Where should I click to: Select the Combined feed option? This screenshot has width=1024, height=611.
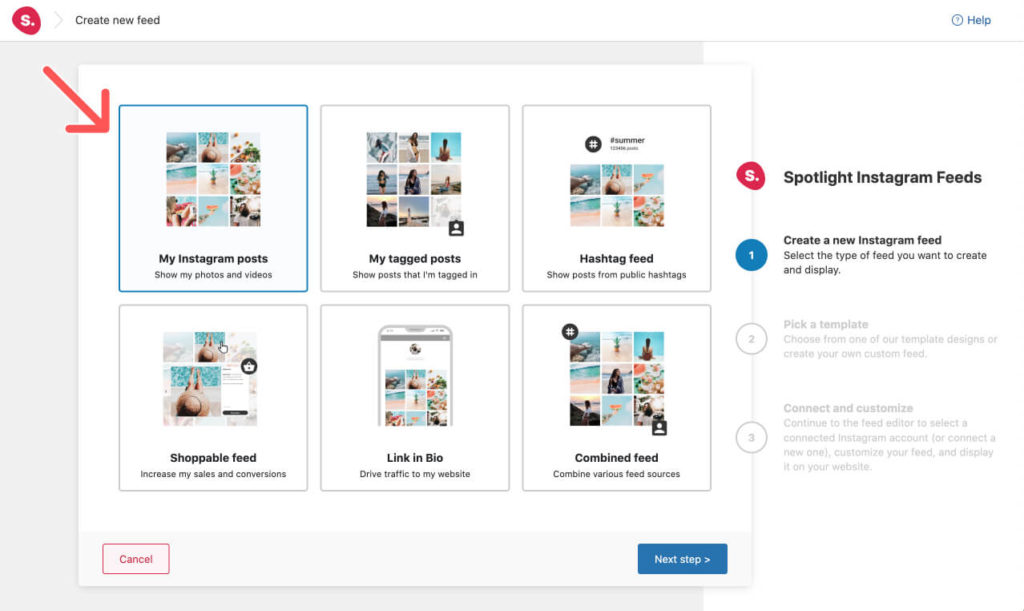point(616,397)
